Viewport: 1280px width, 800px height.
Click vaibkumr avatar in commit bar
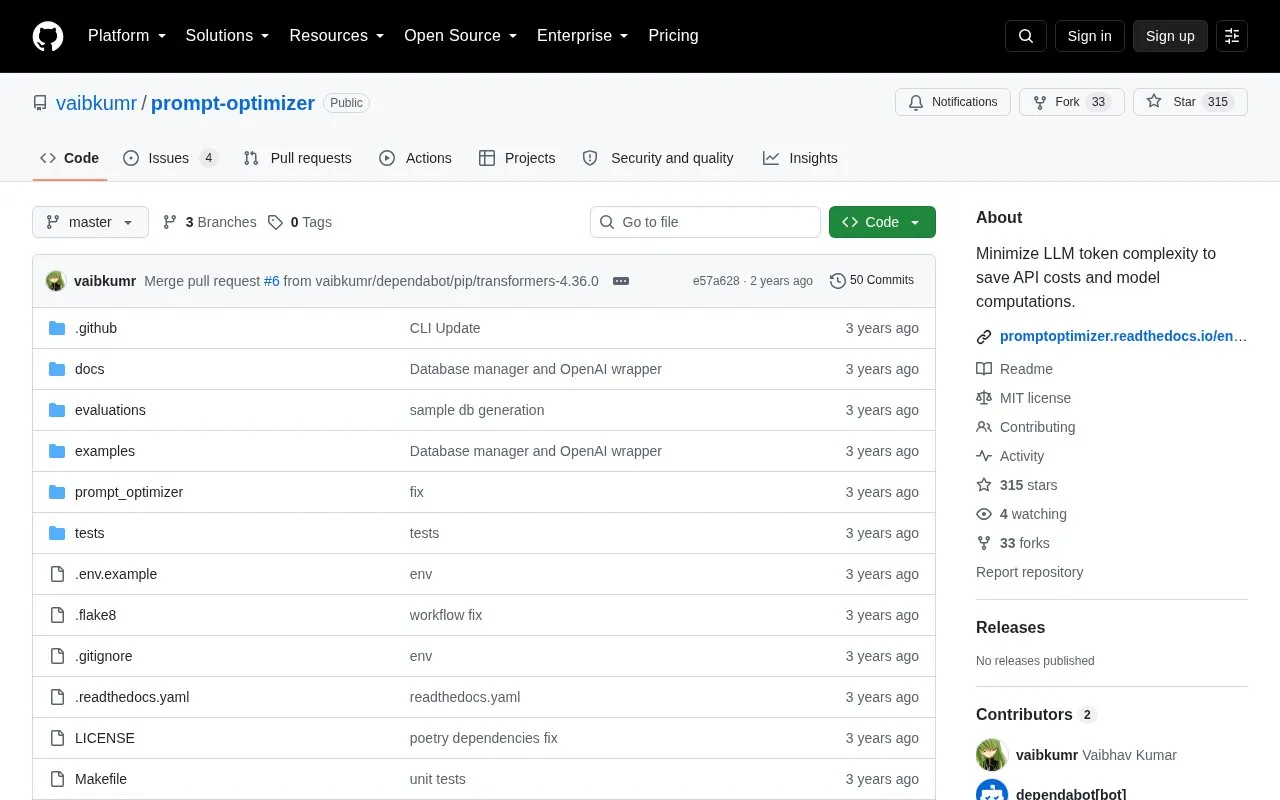(x=56, y=281)
